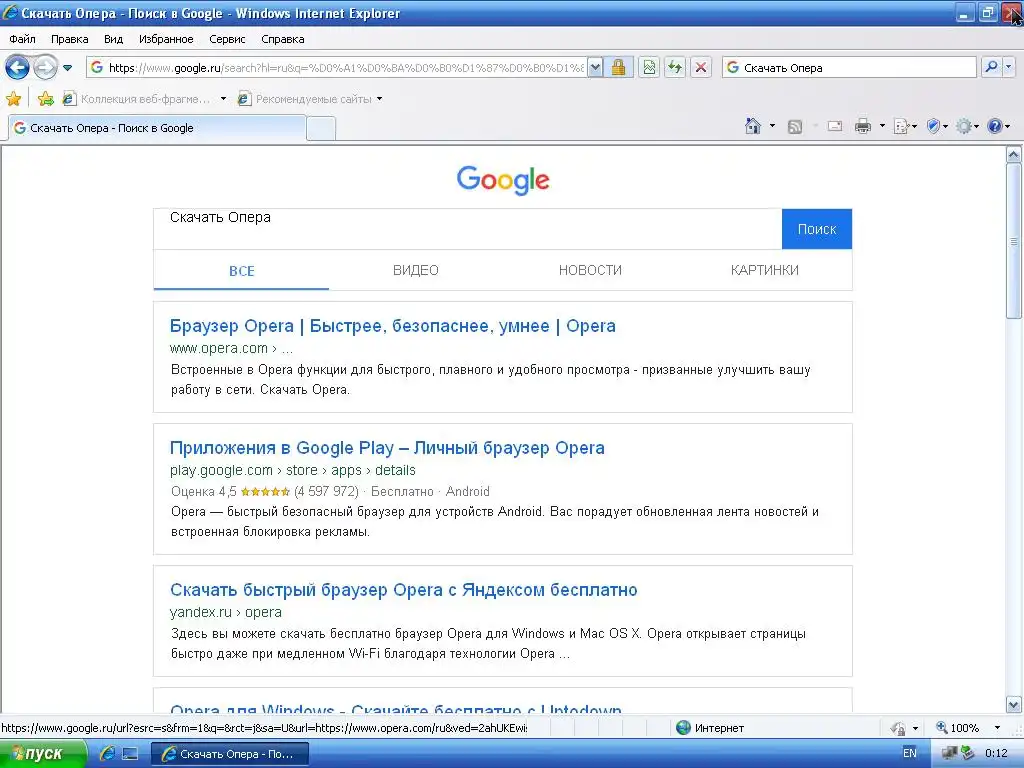
Task: Expand Рекомендуемые сайты dropdown arrow
Action: pyautogui.click(x=379, y=99)
